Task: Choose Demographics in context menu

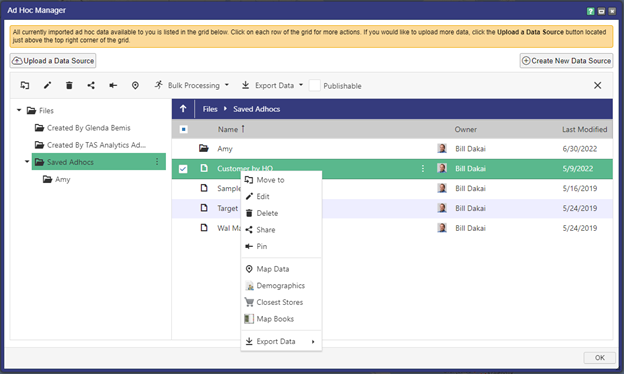Action: [x=281, y=286]
